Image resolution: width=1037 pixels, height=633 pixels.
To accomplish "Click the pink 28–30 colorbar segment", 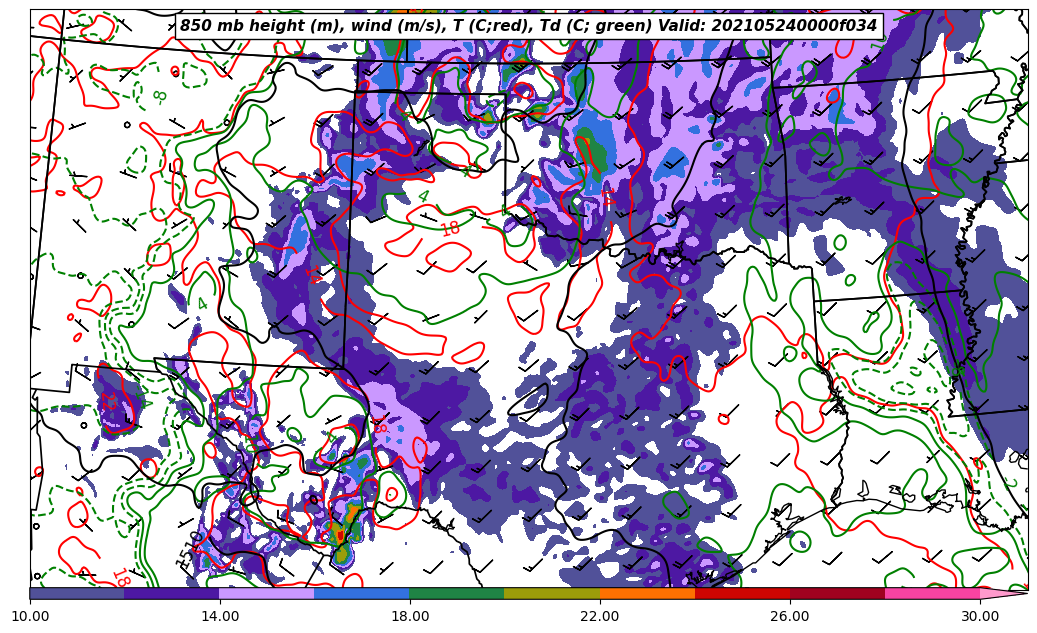I will point(932,593).
